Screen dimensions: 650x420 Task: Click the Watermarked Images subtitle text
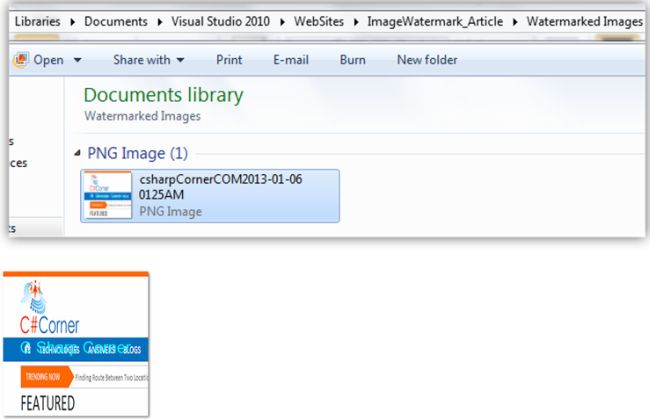click(x=142, y=116)
